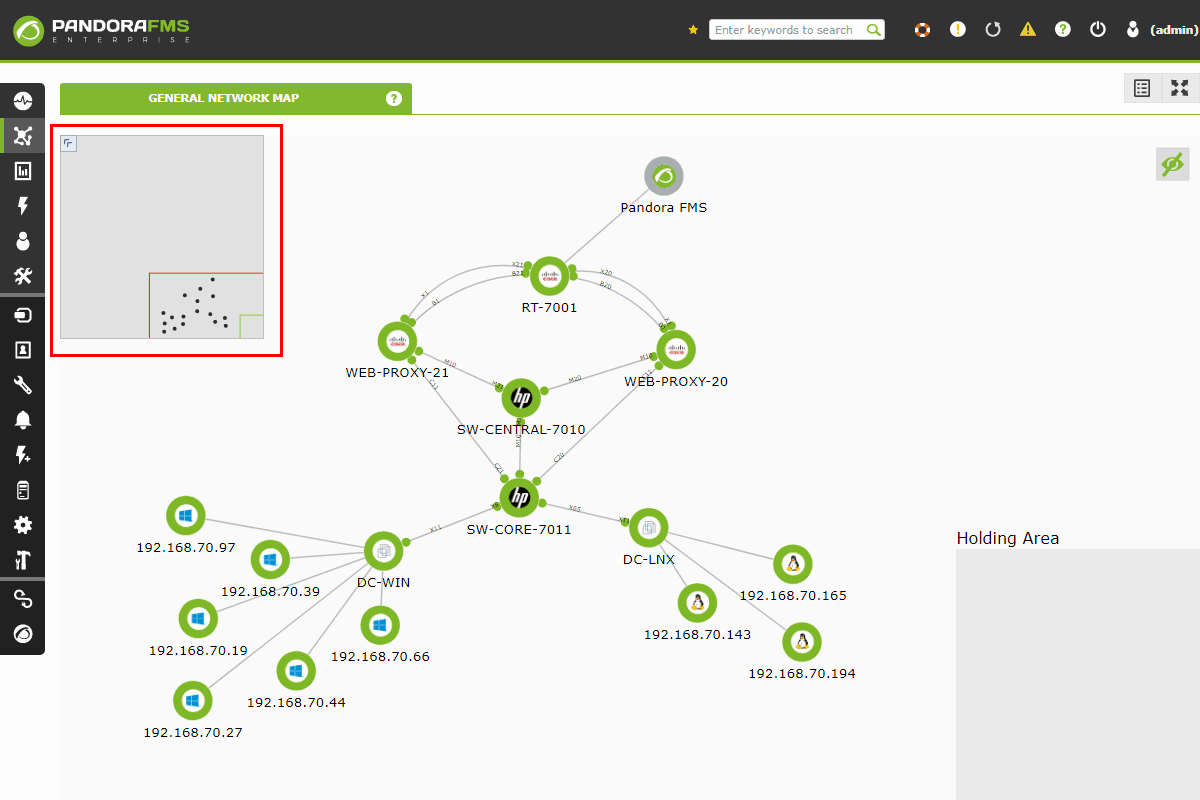The width and height of the screenshot is (1200, 800).
Task: Click the favorite star icon
Action: point(693,30)
